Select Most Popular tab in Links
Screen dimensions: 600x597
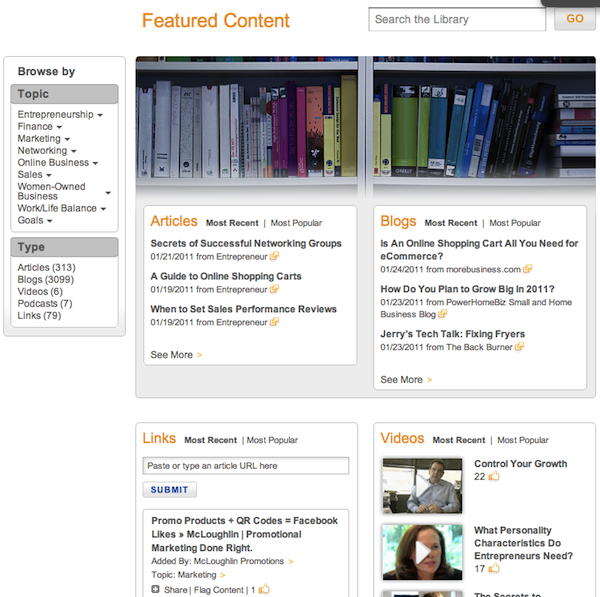(272, 440)
